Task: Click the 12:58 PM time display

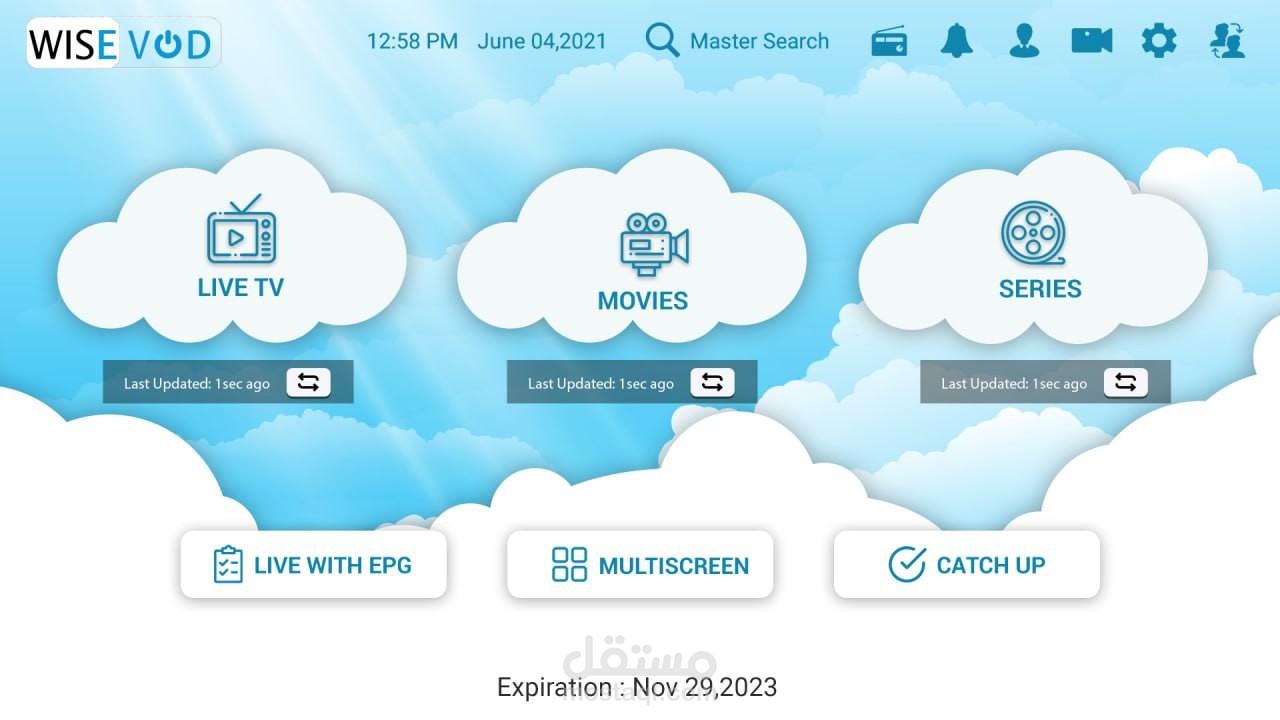Action: pyautogui.click(x=412, y=41)
